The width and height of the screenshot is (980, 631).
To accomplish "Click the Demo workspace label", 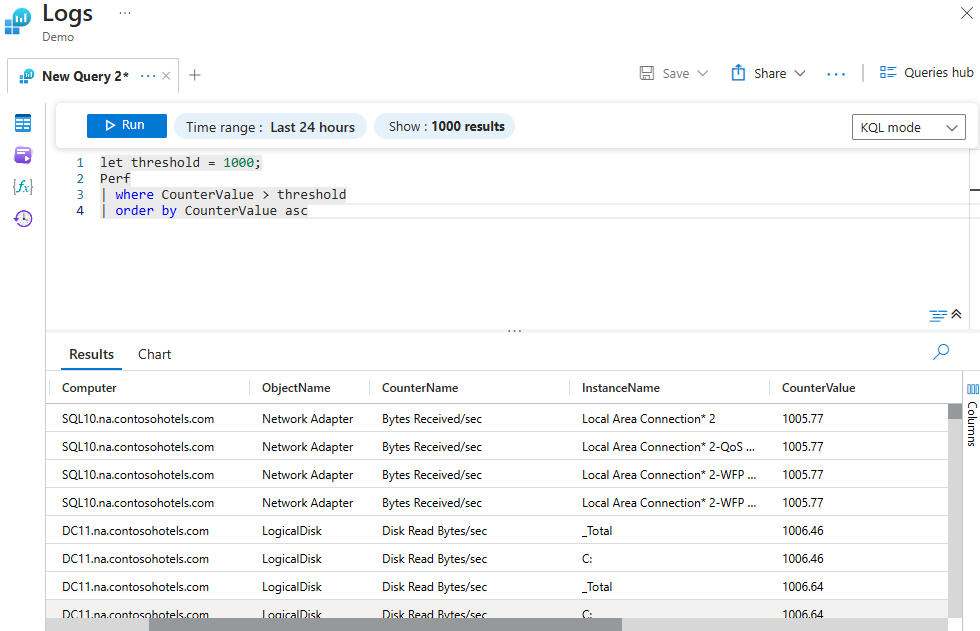I will pyautogui.click(x=58, y=37).
